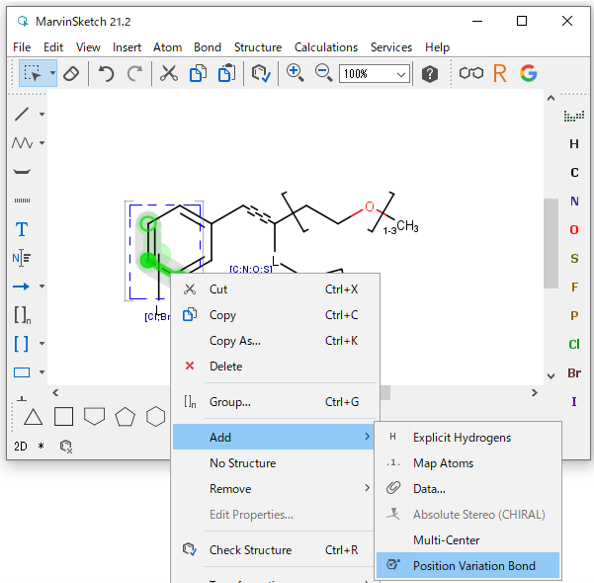
Task: Click the canvas scroll-left arrow
Action: click(56, 392)
